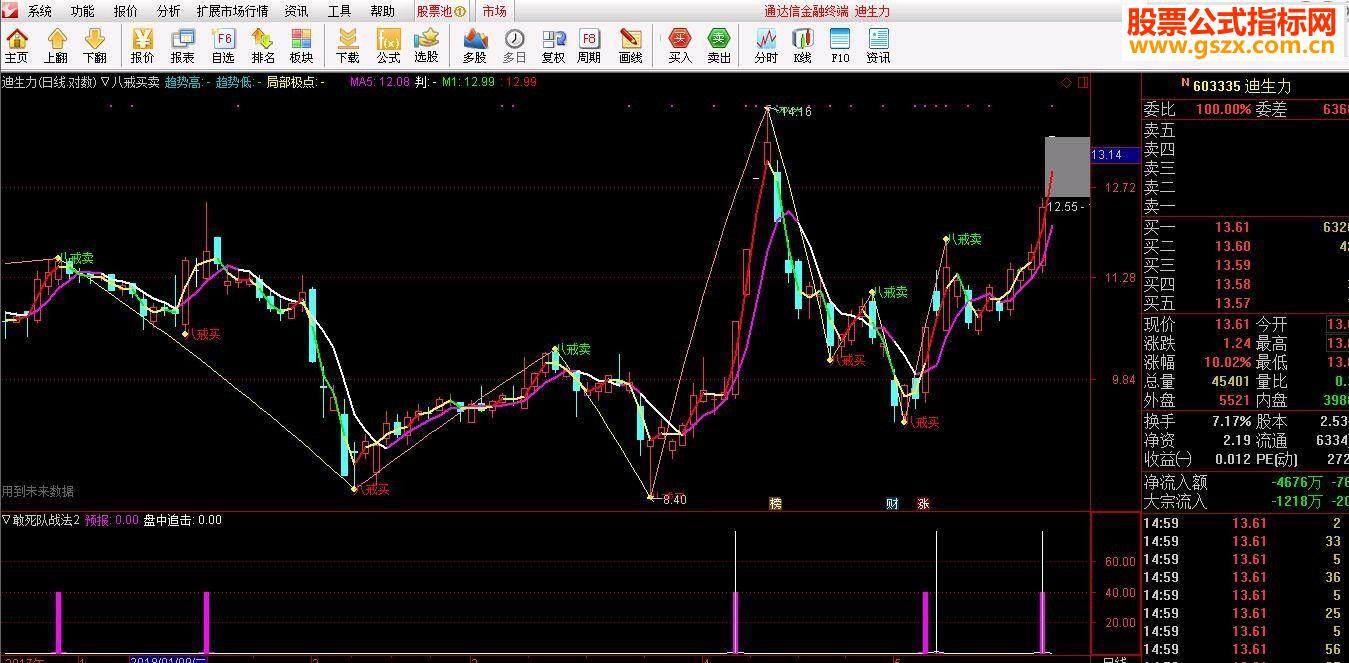Open the F10 company info icon
This screenshot has height=663, width=1349.
(x=840, y=45)
